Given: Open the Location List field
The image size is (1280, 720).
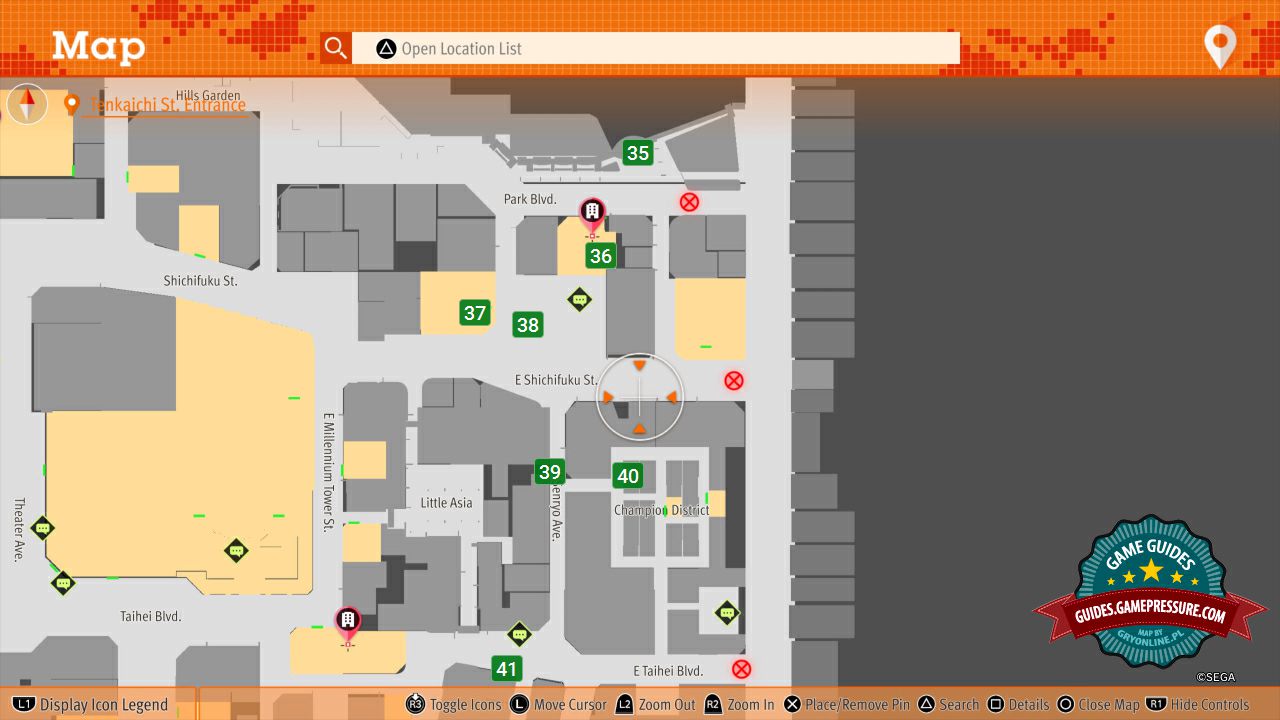Looking at the screenshot, I should click(x=655, y=48).
